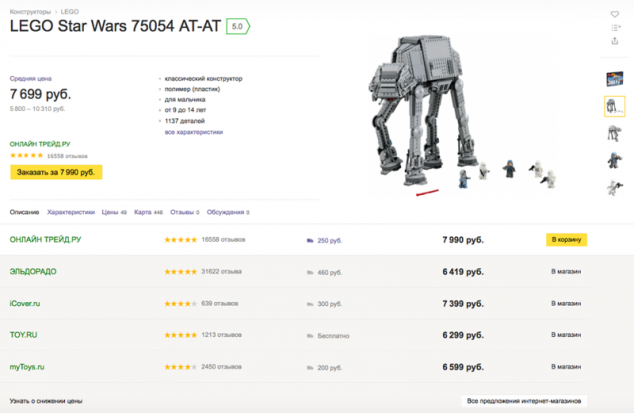Click the add-to-comparison list icon

pos(614,28)
